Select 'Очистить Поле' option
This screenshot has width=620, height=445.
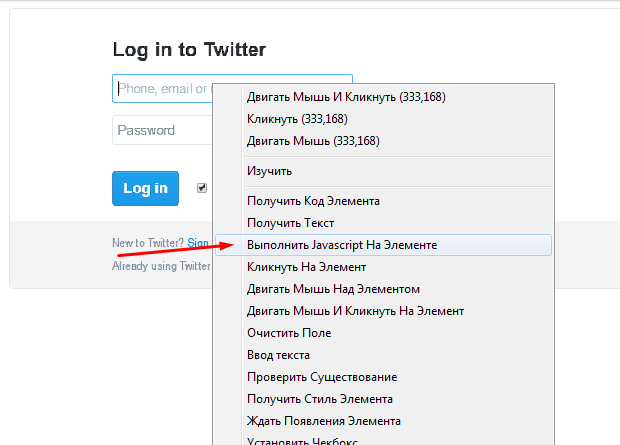(x=383, y=333)
